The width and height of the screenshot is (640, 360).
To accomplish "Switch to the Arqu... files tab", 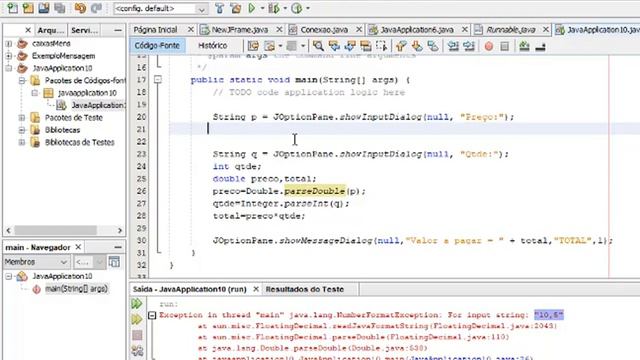I will pyautogui.click(x=51, y=30).
